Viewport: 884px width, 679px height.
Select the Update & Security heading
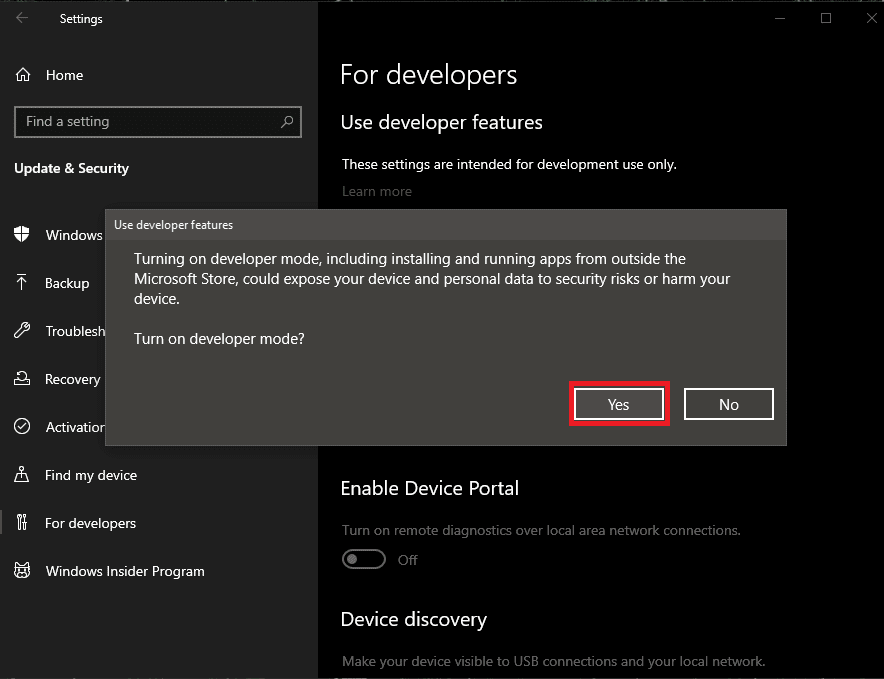71,168
